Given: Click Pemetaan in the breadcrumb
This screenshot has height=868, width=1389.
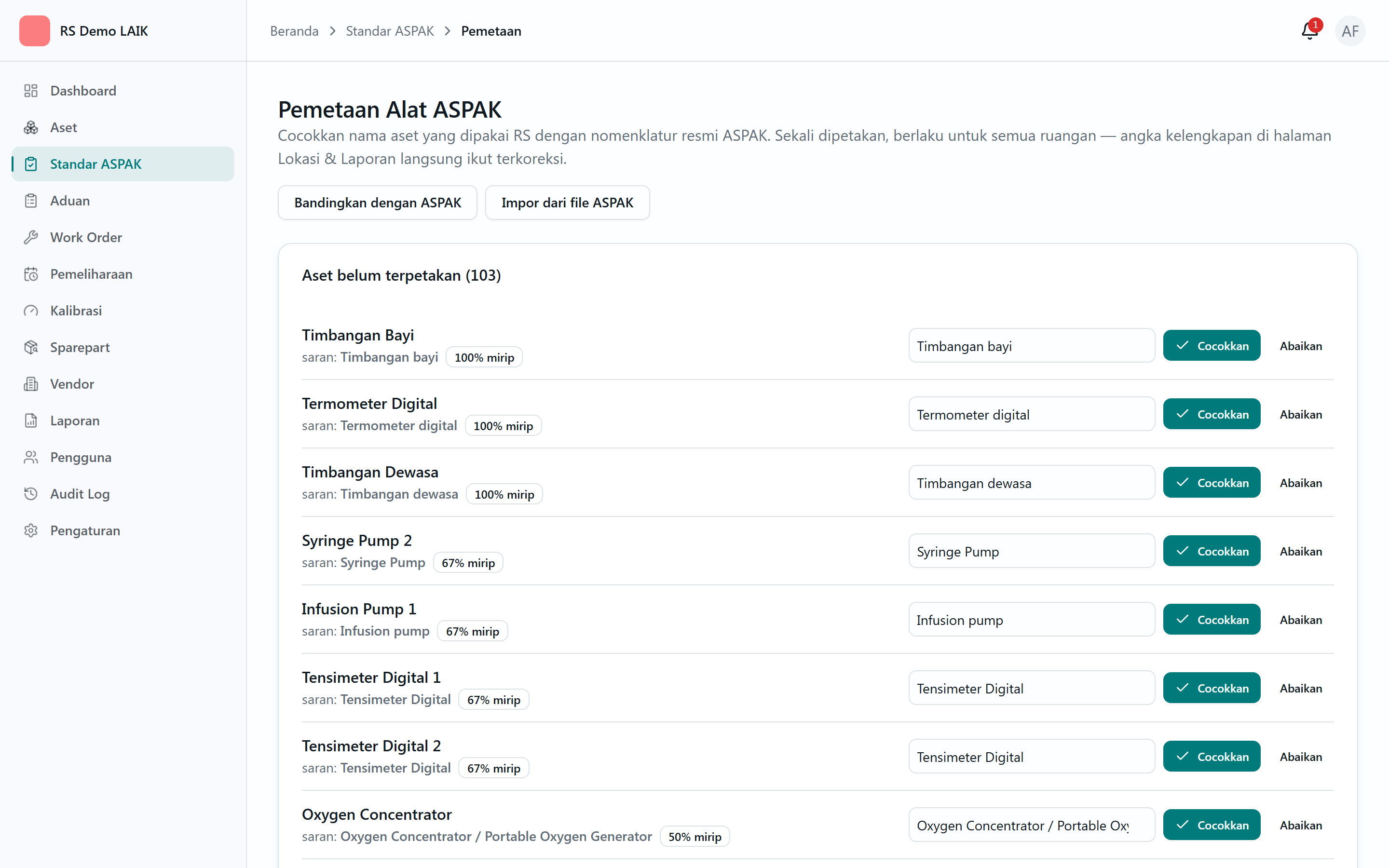Looking at the screenshot, I should (x=491, y=31).
